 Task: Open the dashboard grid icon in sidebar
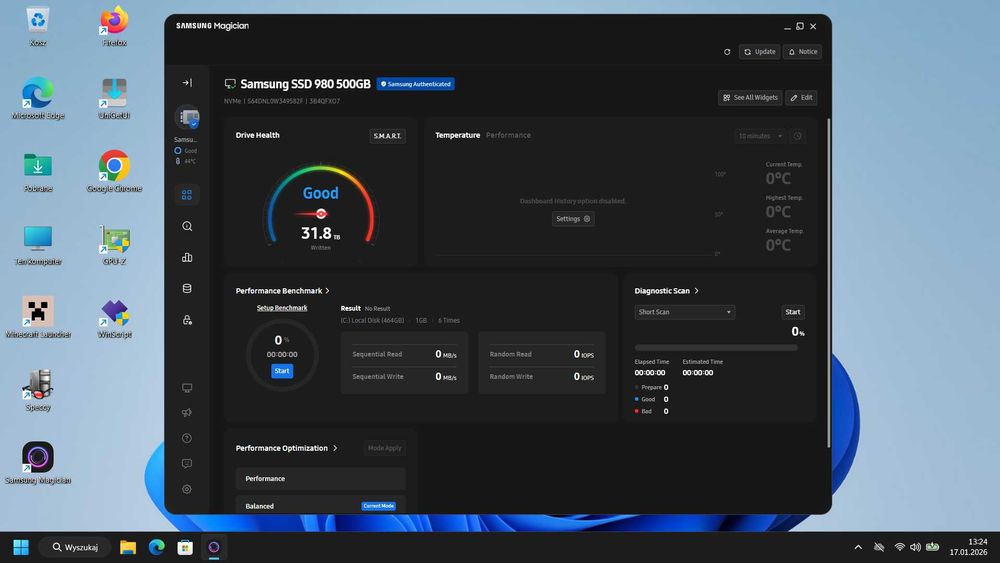point(187,194)
